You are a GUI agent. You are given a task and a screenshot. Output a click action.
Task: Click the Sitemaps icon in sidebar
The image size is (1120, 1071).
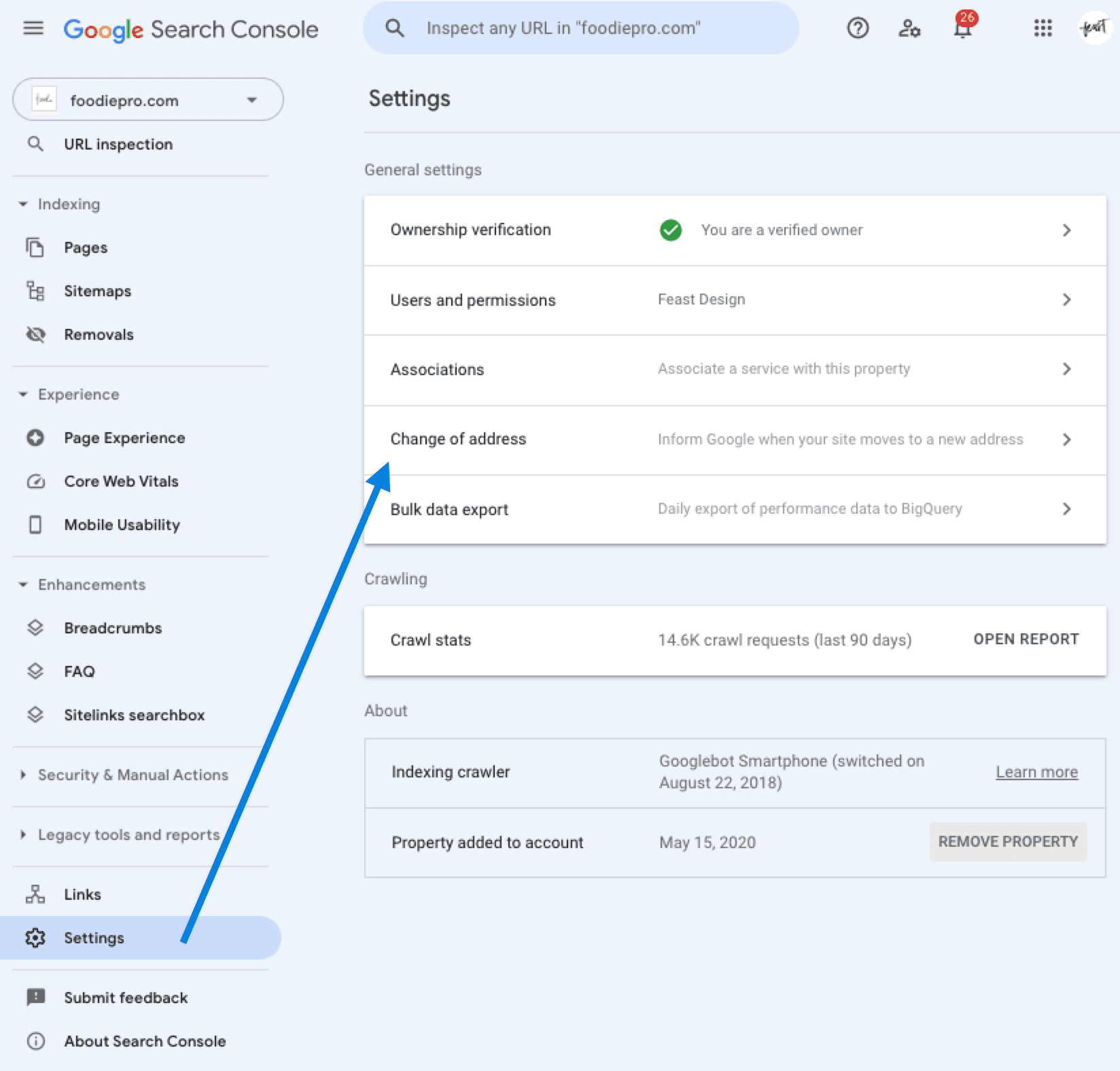point(35,291)
